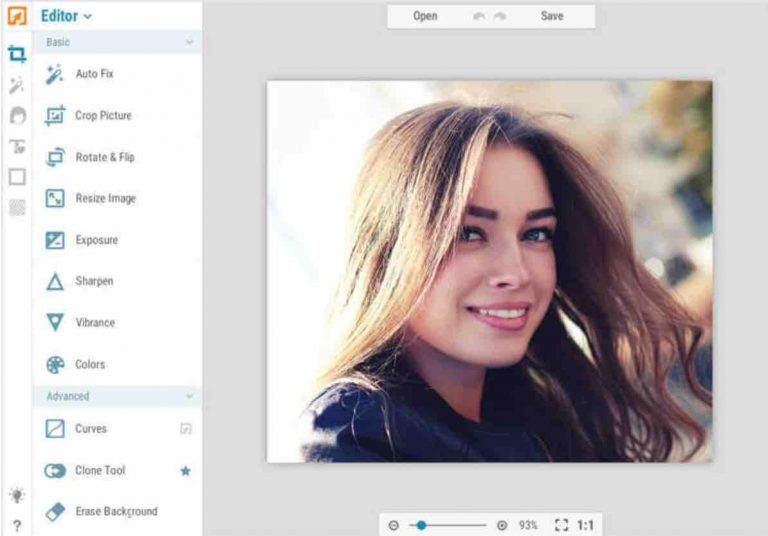Select the Rotate & Flip label
This screenshot has height=536, width=768.
point(105,157)
